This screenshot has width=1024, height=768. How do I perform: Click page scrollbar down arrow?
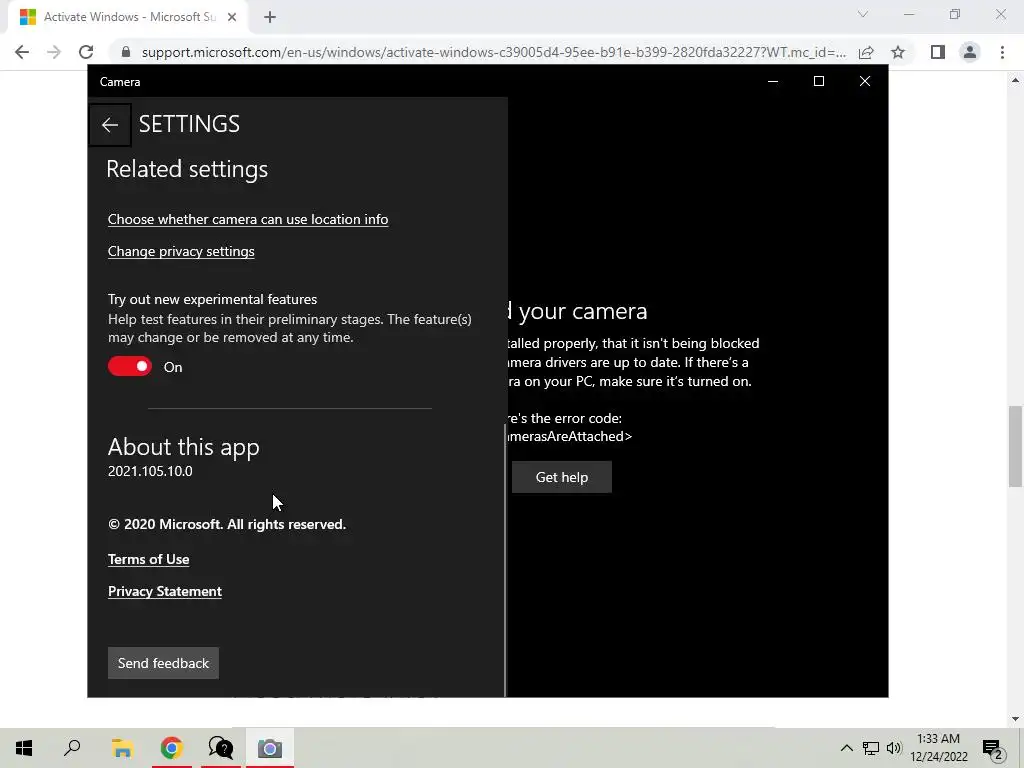(x=1015, y=718)
